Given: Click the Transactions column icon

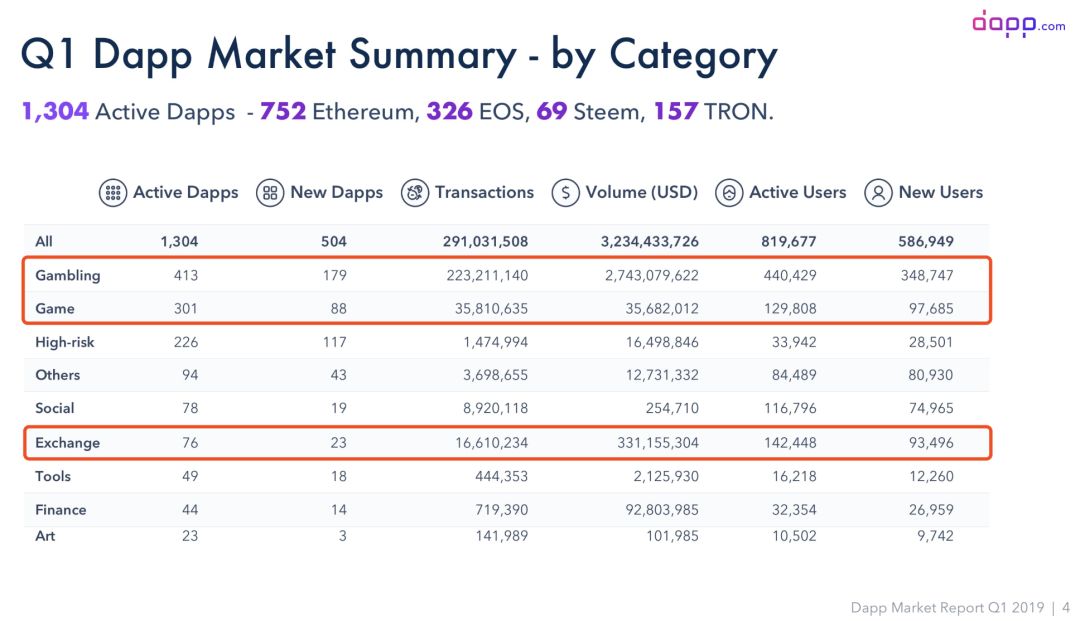Looking at the screenshot, I should (x=415, y=193).
